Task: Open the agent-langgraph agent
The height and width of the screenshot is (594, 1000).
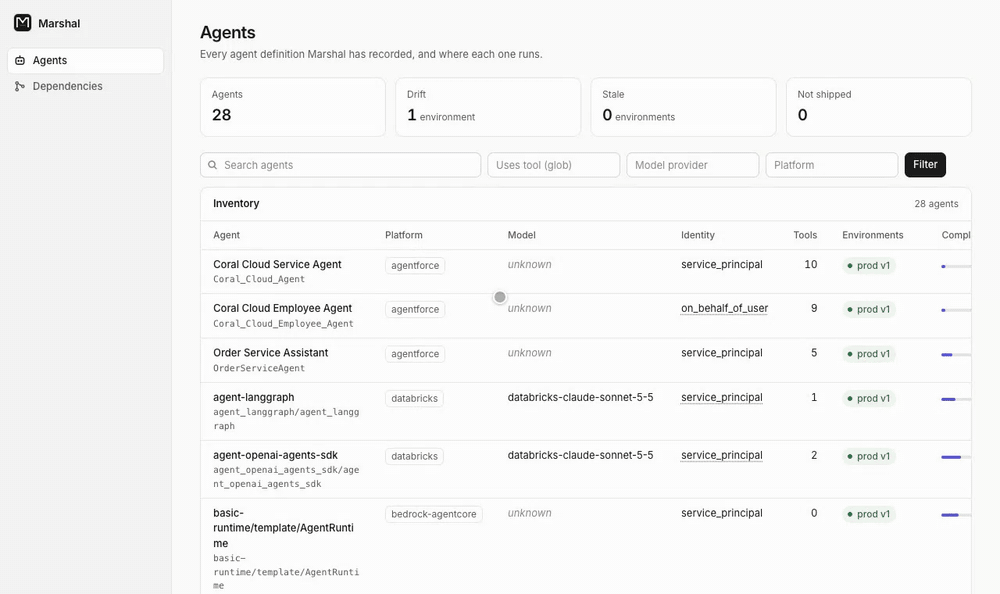Action: (254, 397)
